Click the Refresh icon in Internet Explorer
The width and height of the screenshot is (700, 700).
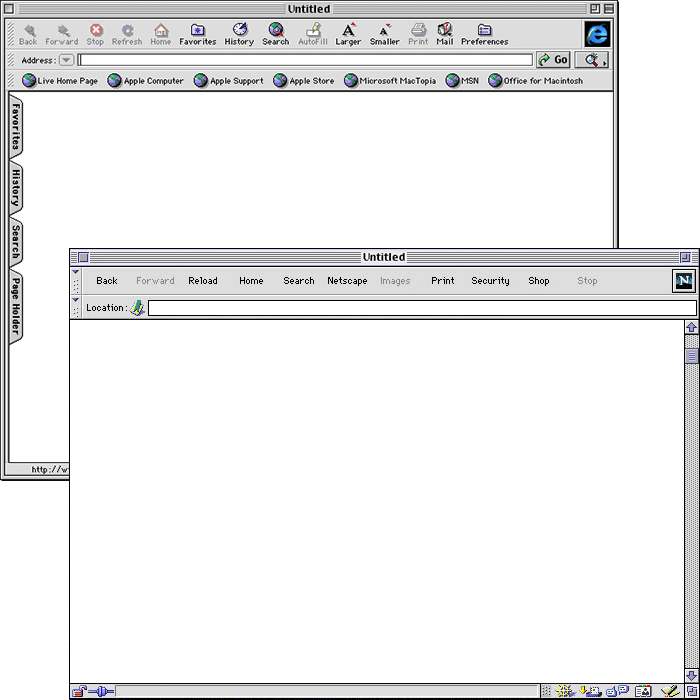(128, 30)
